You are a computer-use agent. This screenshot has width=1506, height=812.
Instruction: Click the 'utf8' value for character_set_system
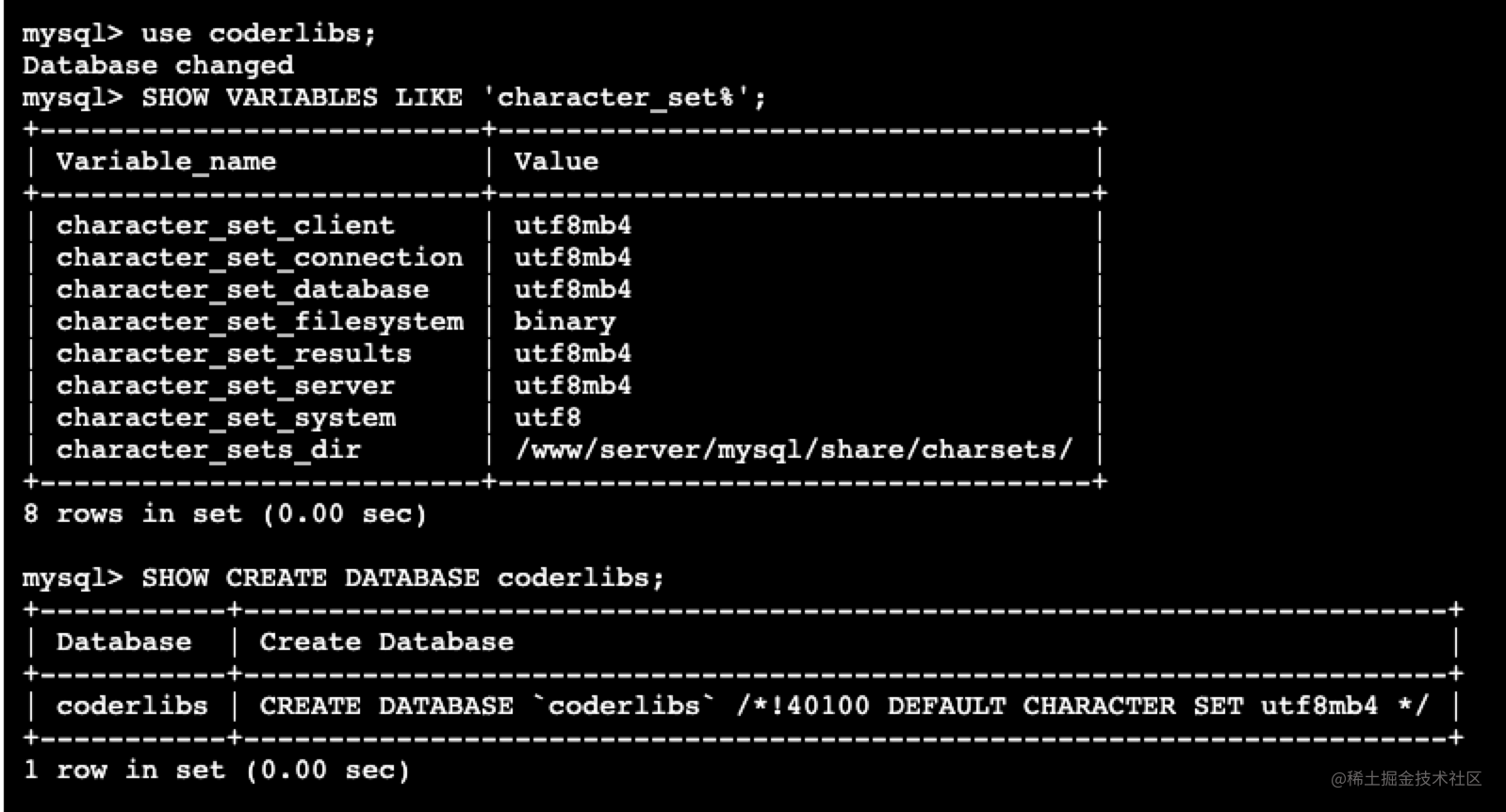[x=548, y=418]
